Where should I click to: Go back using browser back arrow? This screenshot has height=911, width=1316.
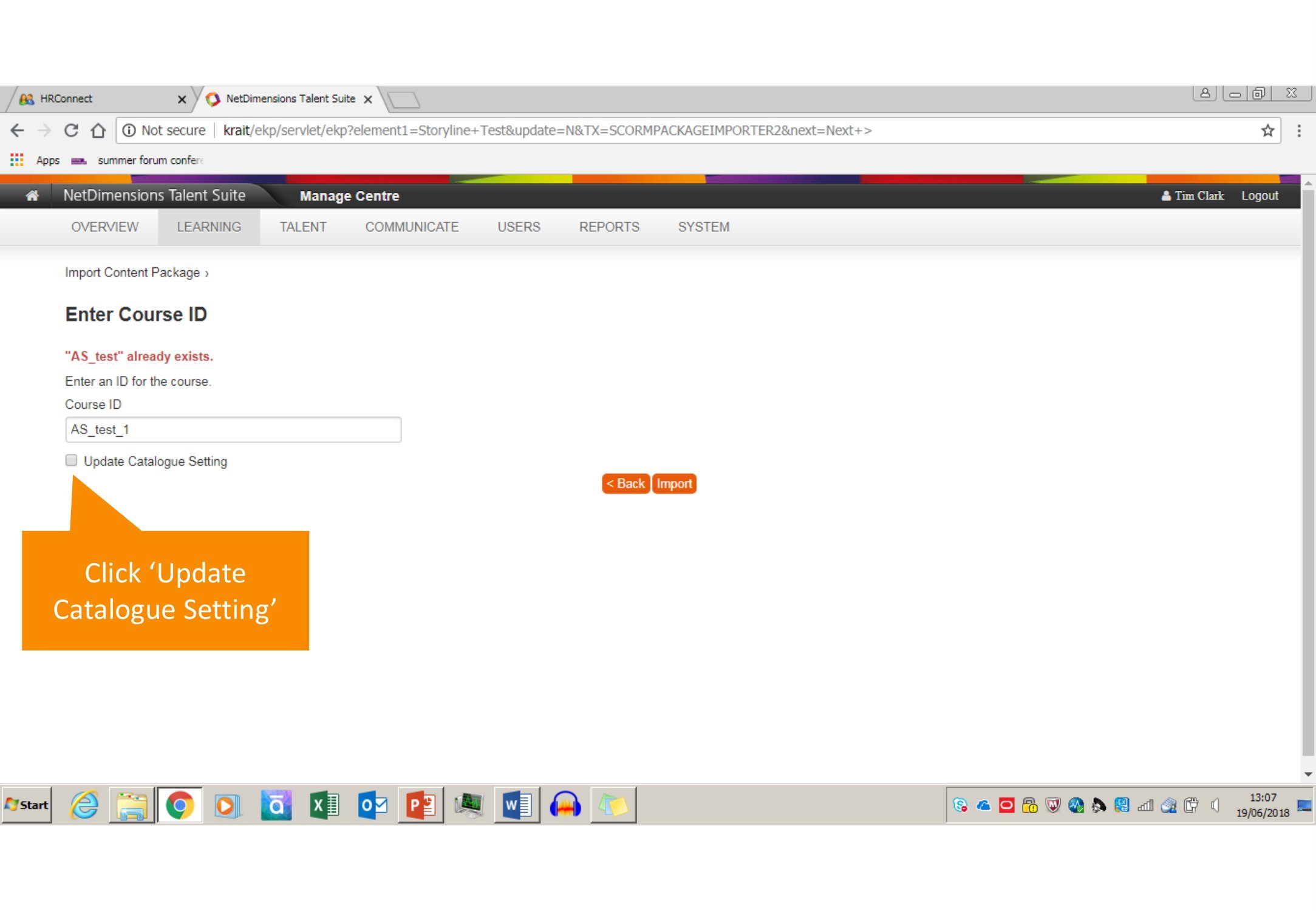[18, 131]
